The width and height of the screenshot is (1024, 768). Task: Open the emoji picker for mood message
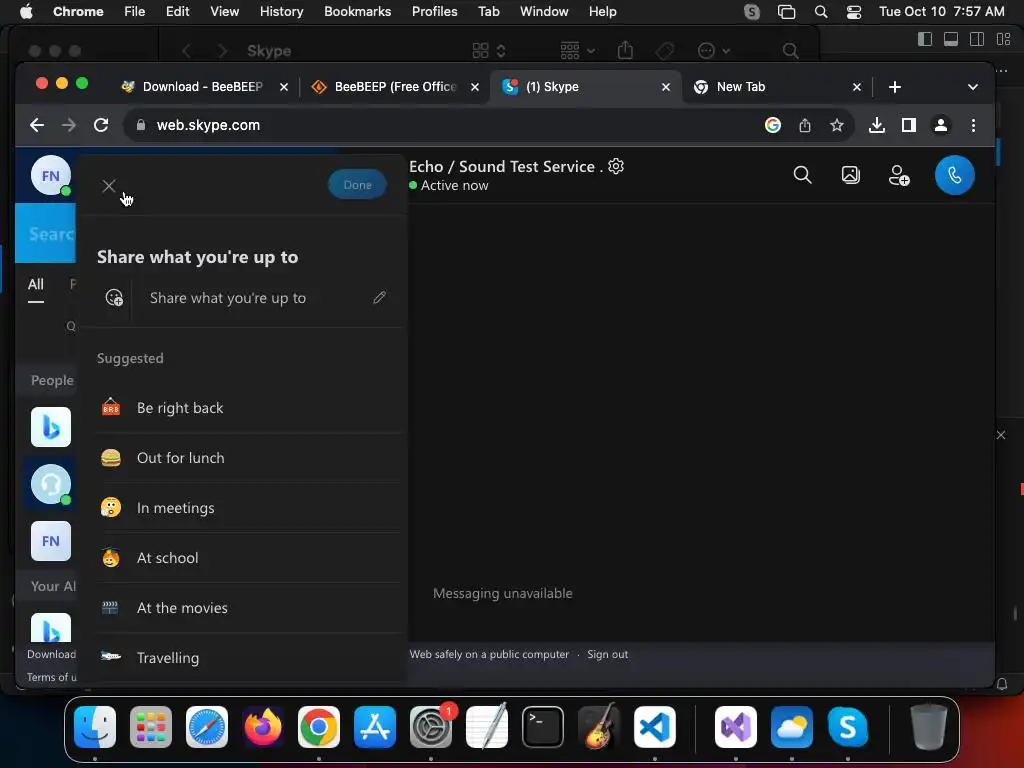(114, 298)
